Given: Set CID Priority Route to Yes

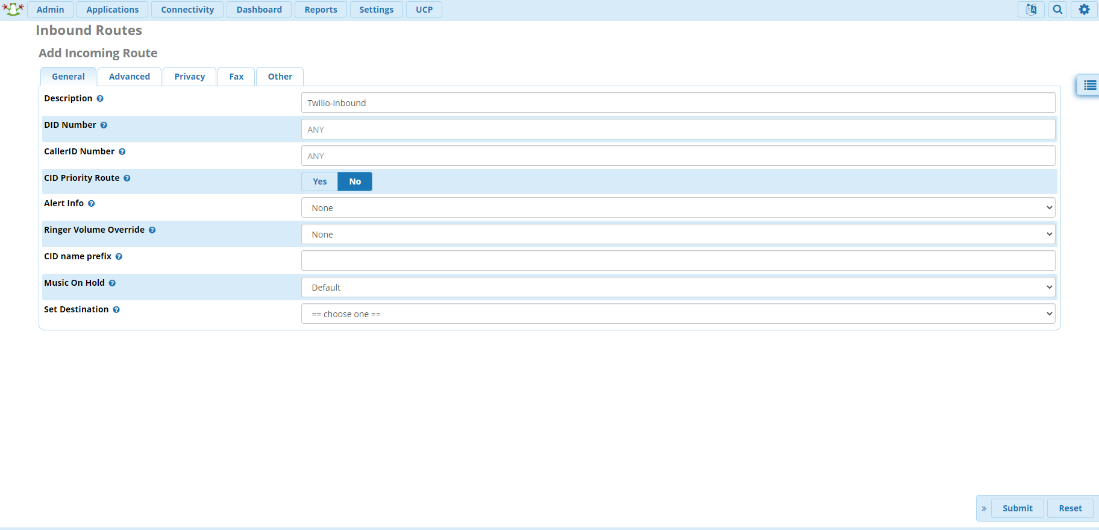Looking at the screenshot, I should click(x=319, y=181).
